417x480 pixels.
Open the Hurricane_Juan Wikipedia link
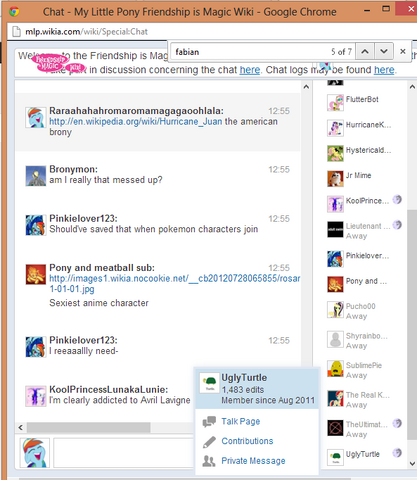[x=136, y=121]
